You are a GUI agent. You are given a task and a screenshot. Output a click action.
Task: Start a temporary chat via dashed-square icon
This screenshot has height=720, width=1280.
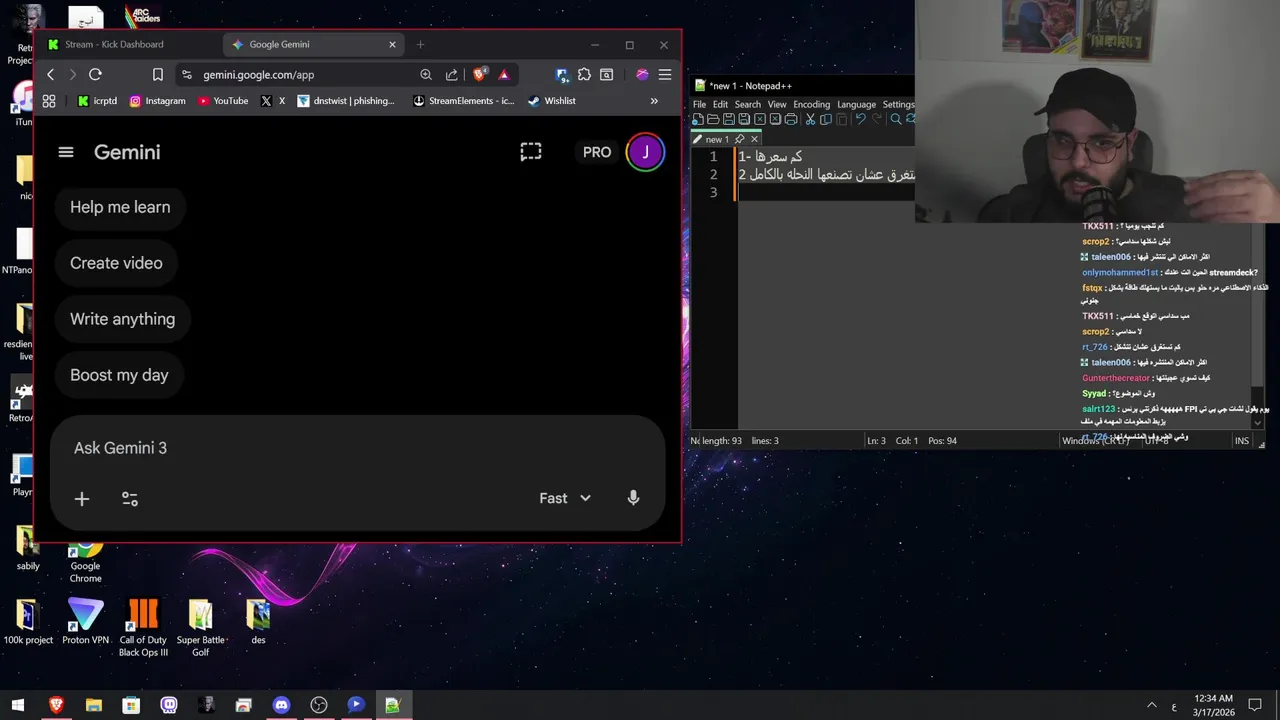point(531,152)
